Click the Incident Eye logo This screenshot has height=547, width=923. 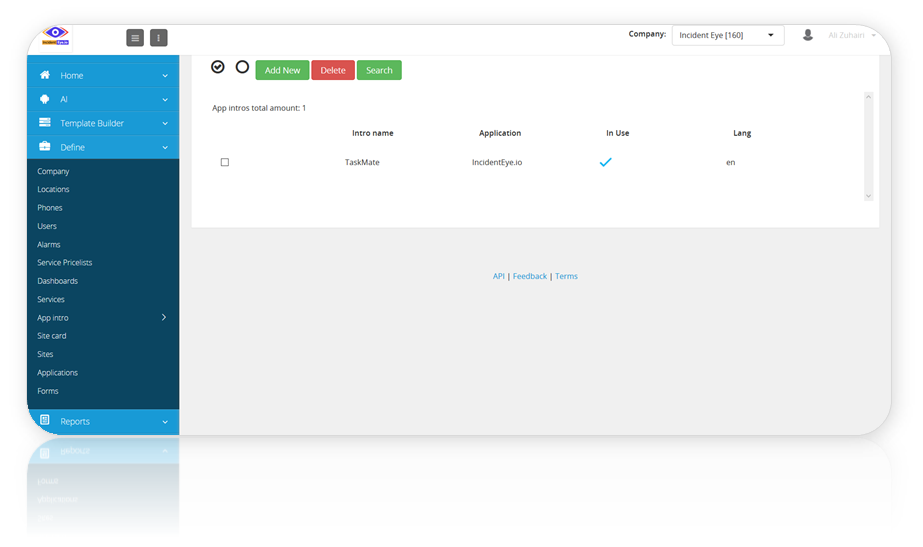[56, 37]
